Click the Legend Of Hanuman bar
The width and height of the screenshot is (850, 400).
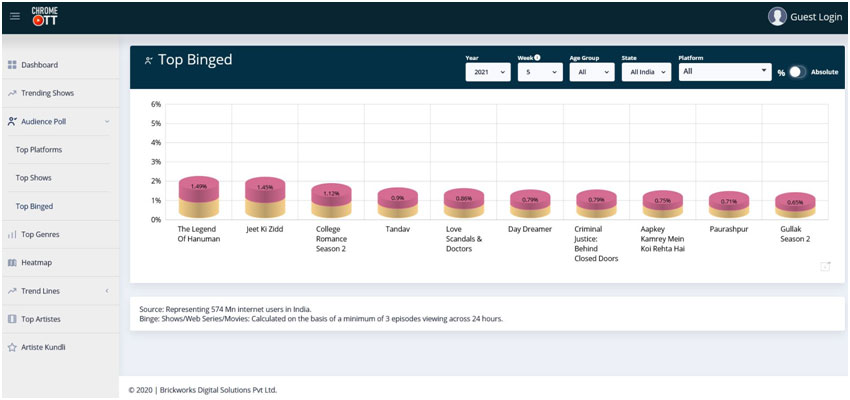[x=198, y=196]
